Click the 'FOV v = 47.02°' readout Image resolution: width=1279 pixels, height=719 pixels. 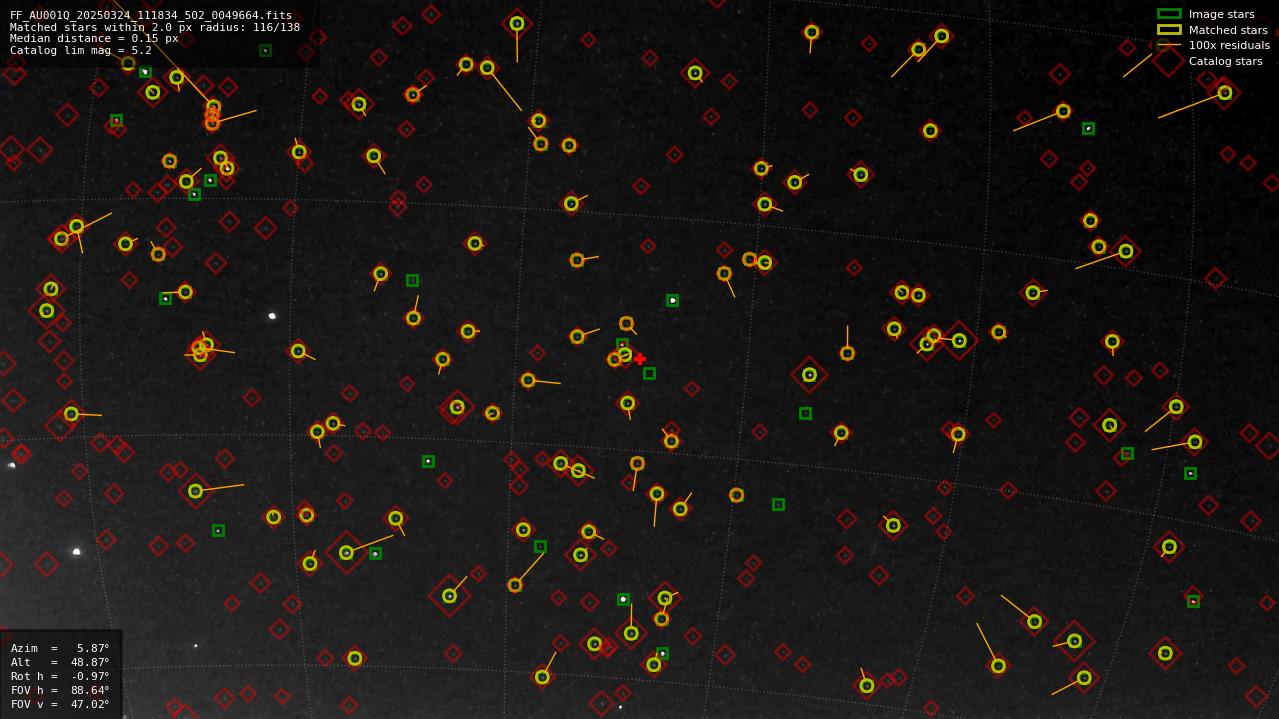[60, 704]
